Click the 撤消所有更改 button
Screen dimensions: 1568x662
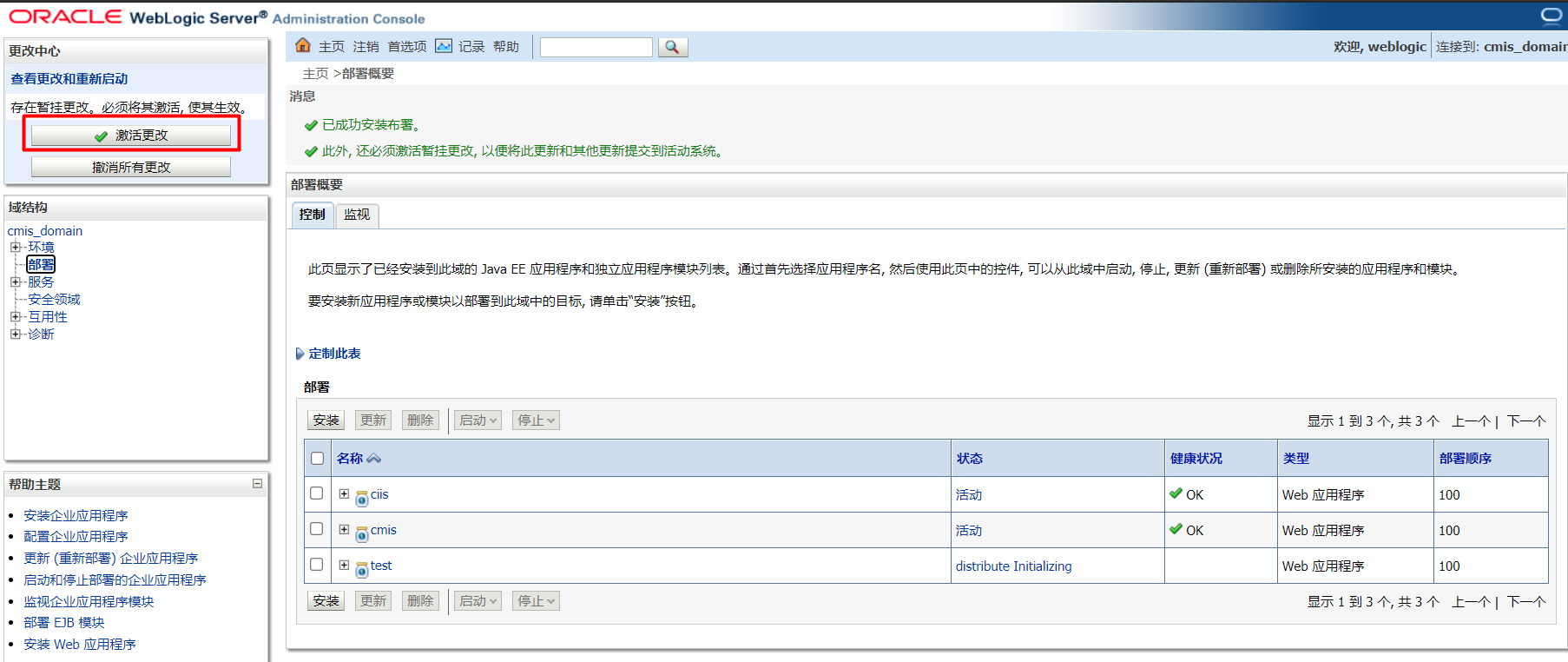click(131, 167)
